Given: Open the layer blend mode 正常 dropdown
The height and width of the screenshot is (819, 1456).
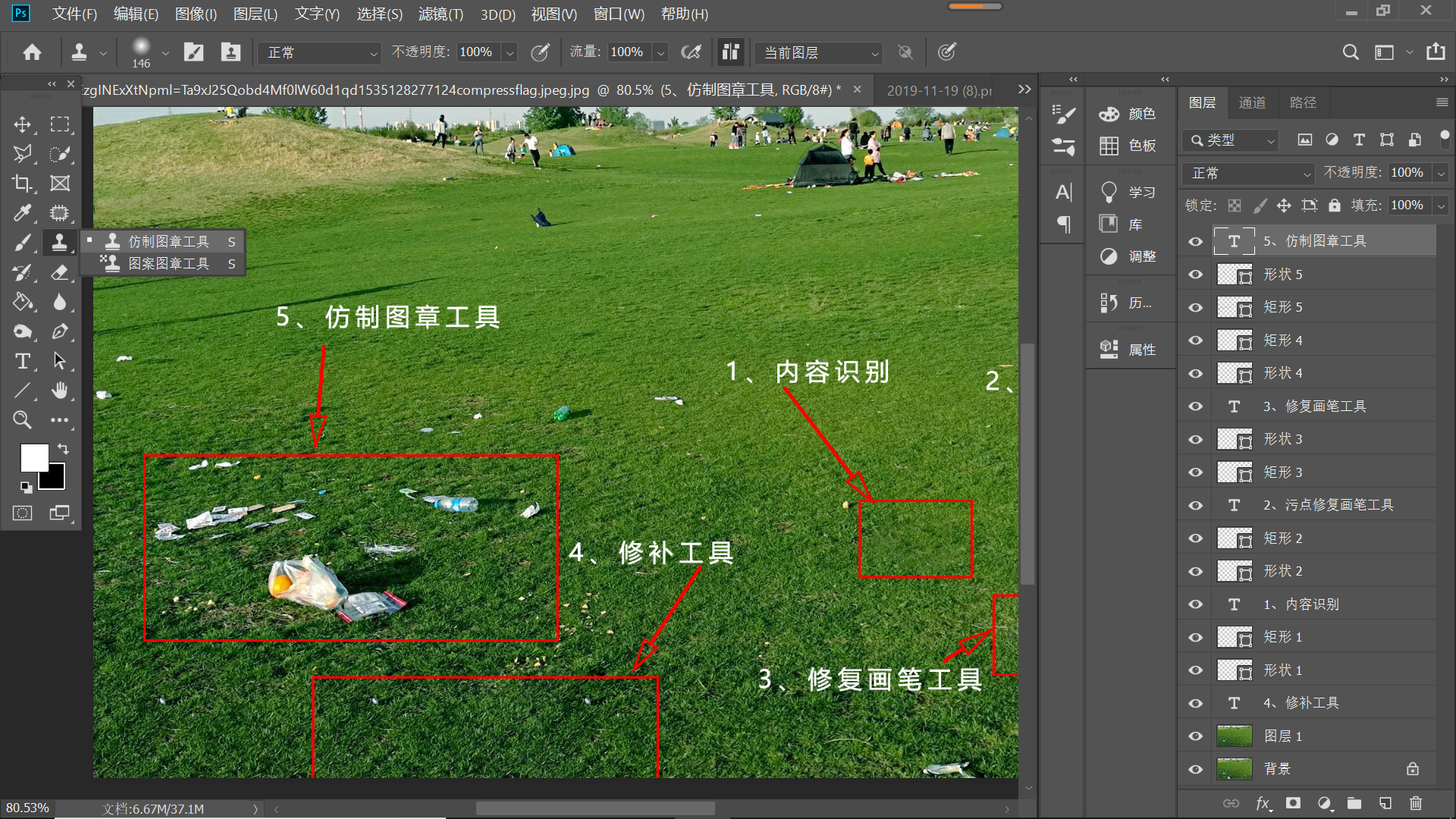Looking at the screenshot, I should pyautogui.click(x=1249, y=174).
